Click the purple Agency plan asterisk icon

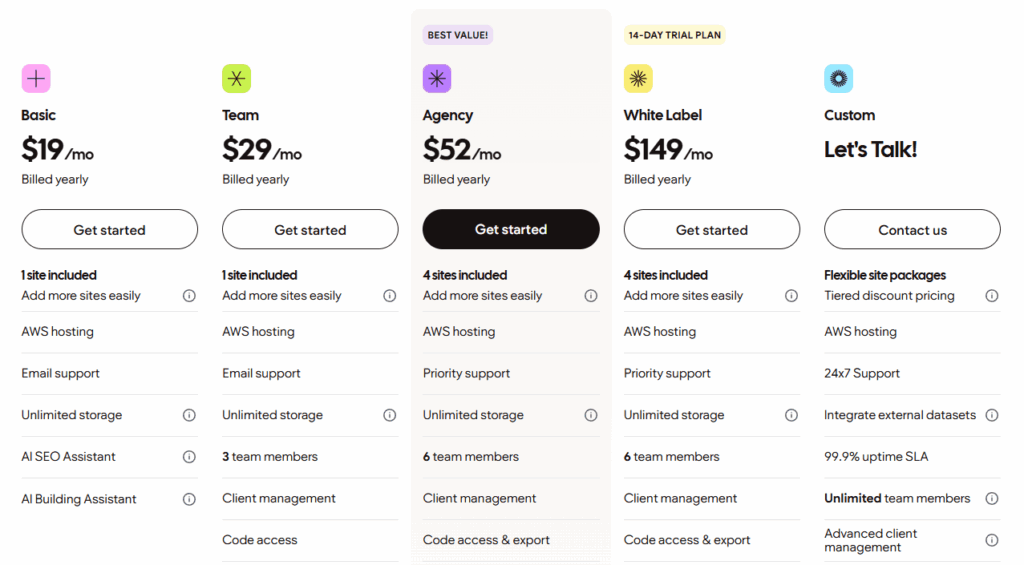pyautogui.click(x=437, y=79)
